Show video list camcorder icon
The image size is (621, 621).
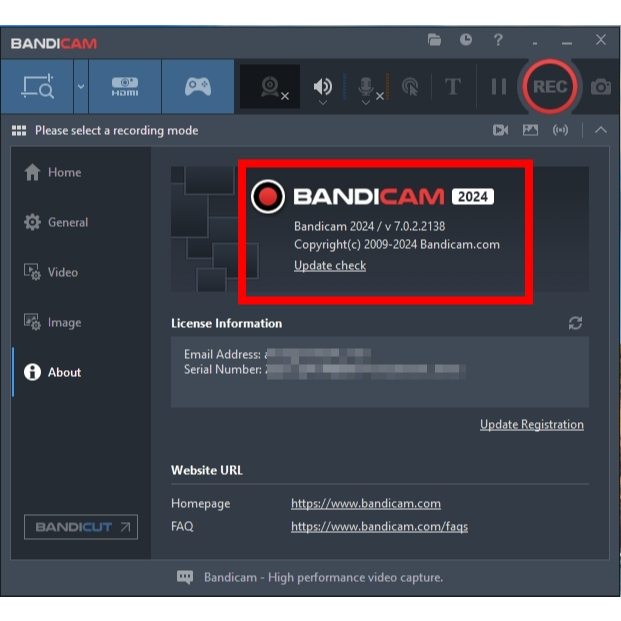[x=500, y=130]
